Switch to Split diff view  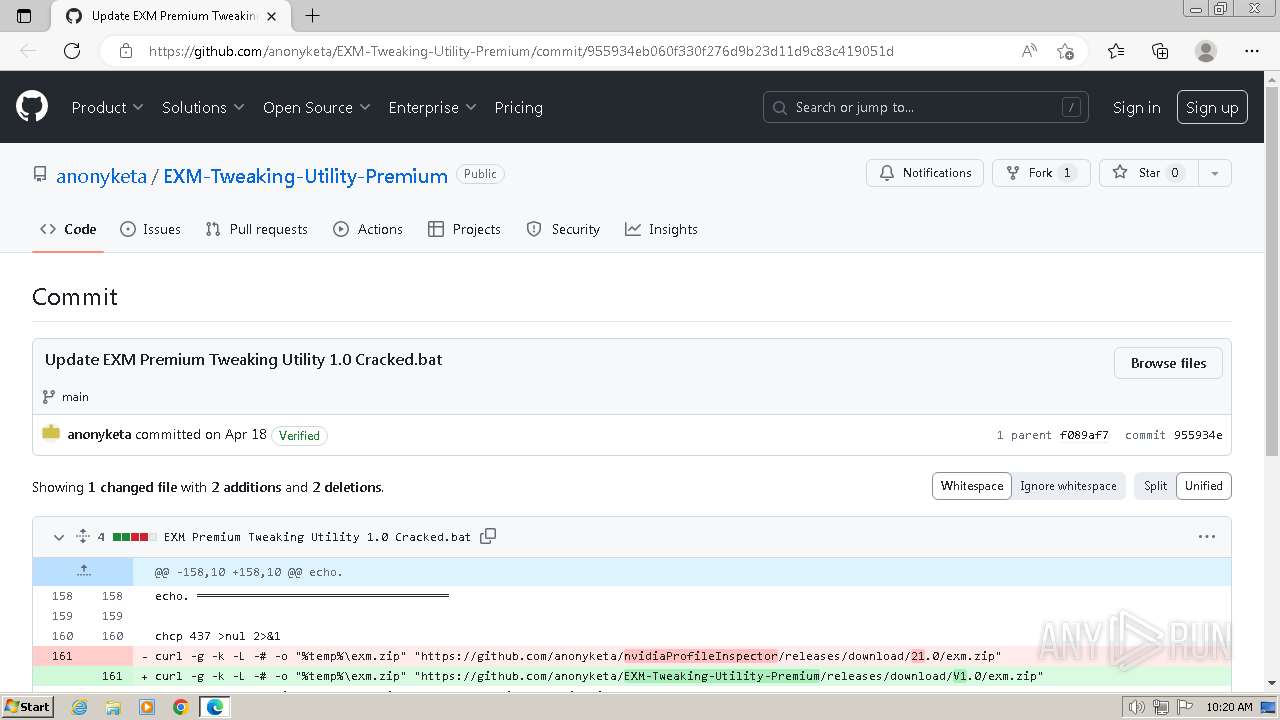coord(1155,486)
